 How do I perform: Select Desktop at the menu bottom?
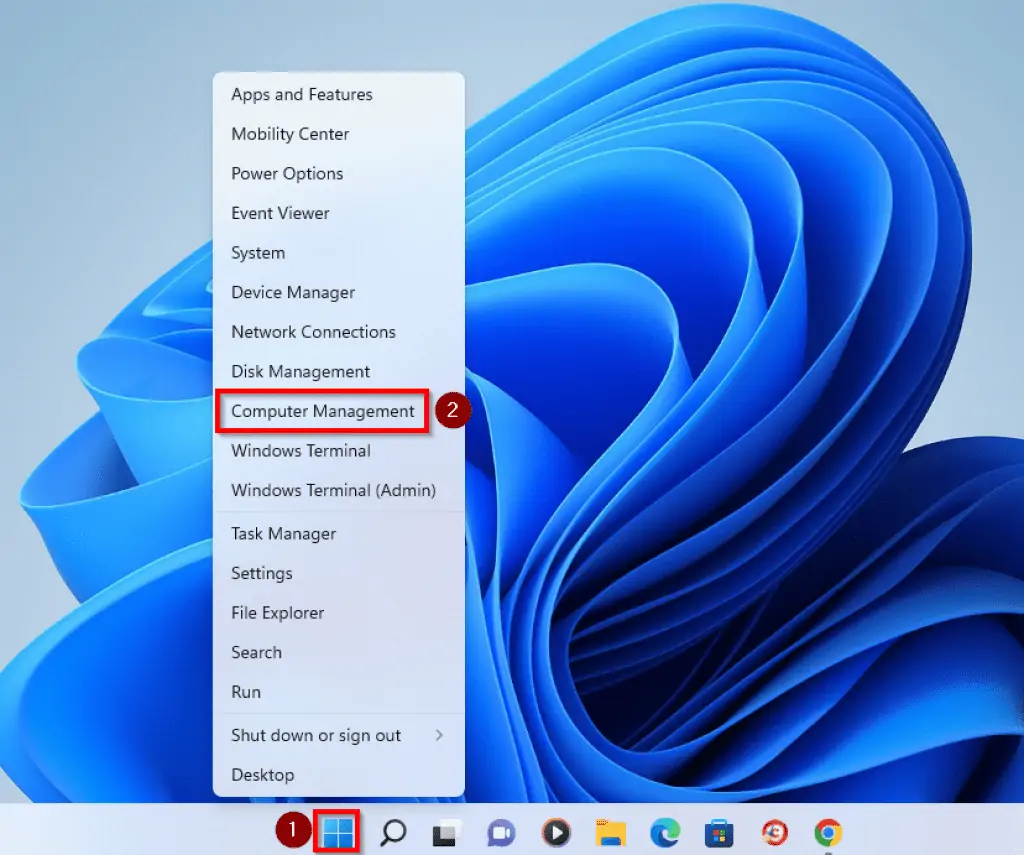click(x=263, y=775)
